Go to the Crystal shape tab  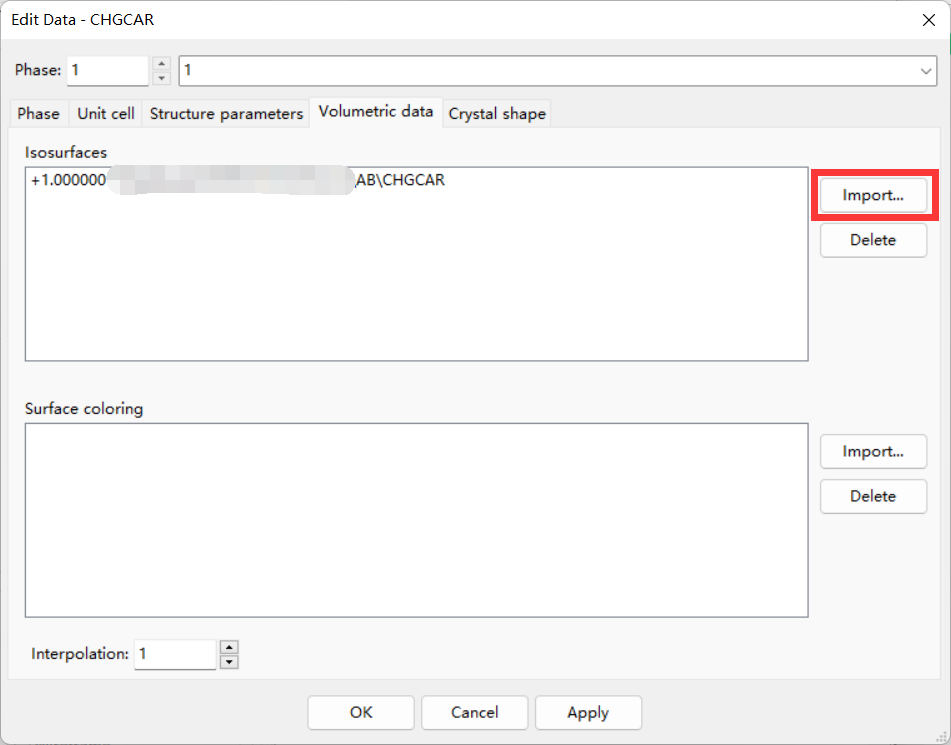[x=497, y=113]
